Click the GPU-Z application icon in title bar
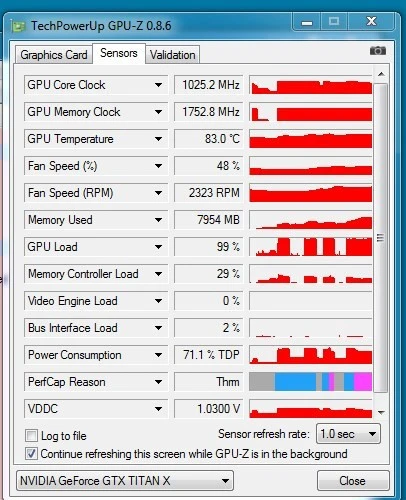 pos(18,26)
